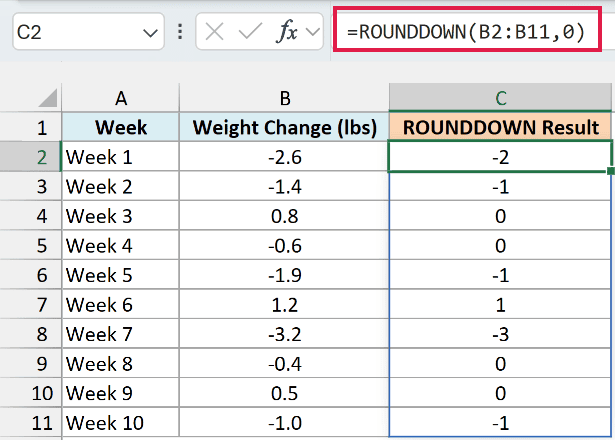615x440 pixels.
Task: Select row 2 header
Action: (x=31, y=156)
